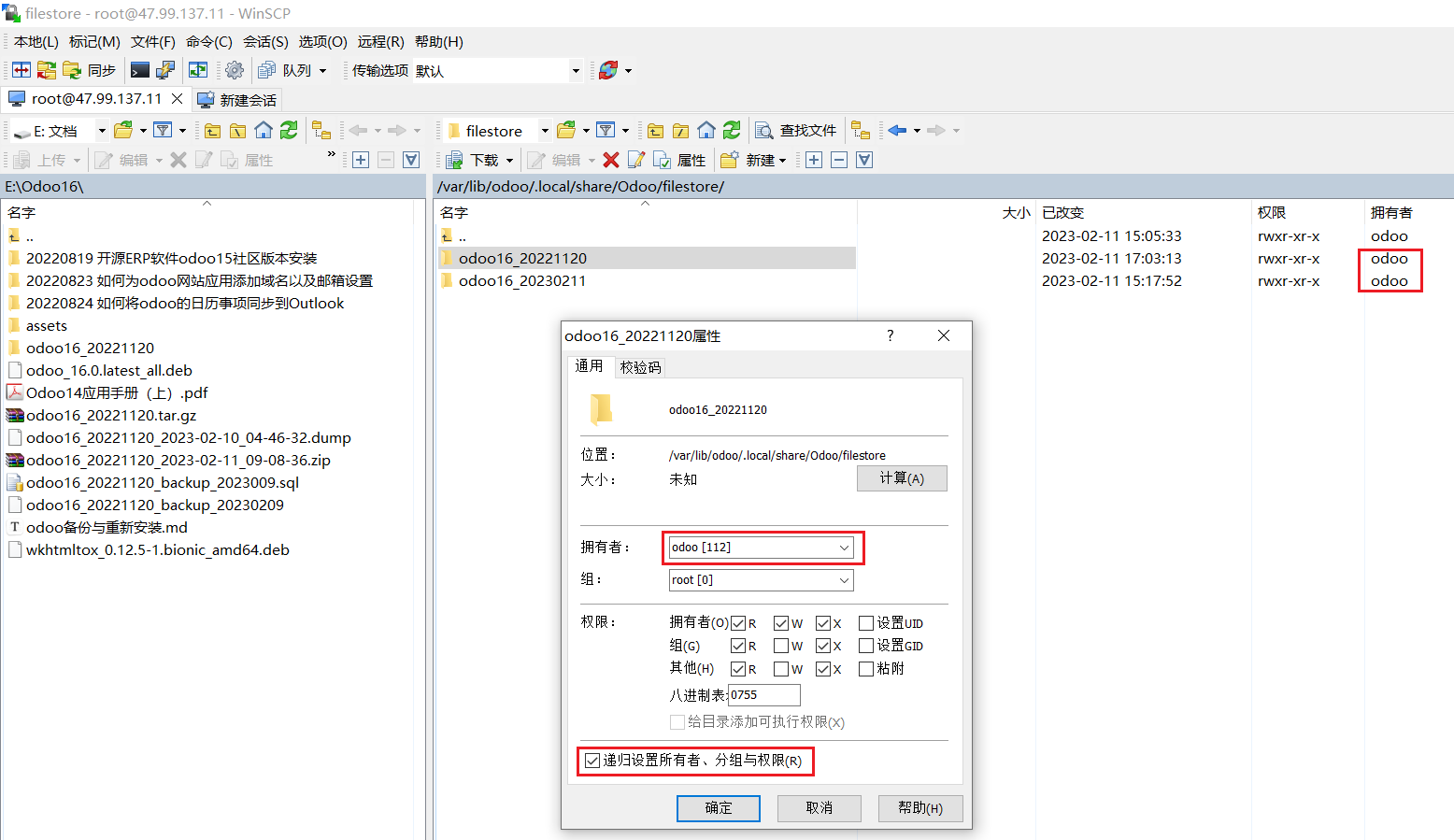Click the octal 0755 input field
This screenshot has width=1454, height=840.
pos(764,695)
